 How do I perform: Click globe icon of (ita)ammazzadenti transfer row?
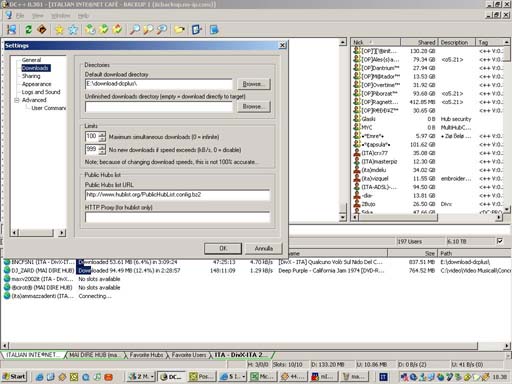pyautogui.click(x=7, y=296)
